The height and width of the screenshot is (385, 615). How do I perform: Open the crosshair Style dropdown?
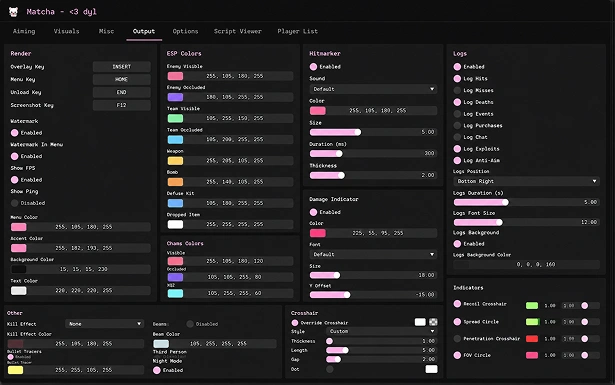[381, 331]
